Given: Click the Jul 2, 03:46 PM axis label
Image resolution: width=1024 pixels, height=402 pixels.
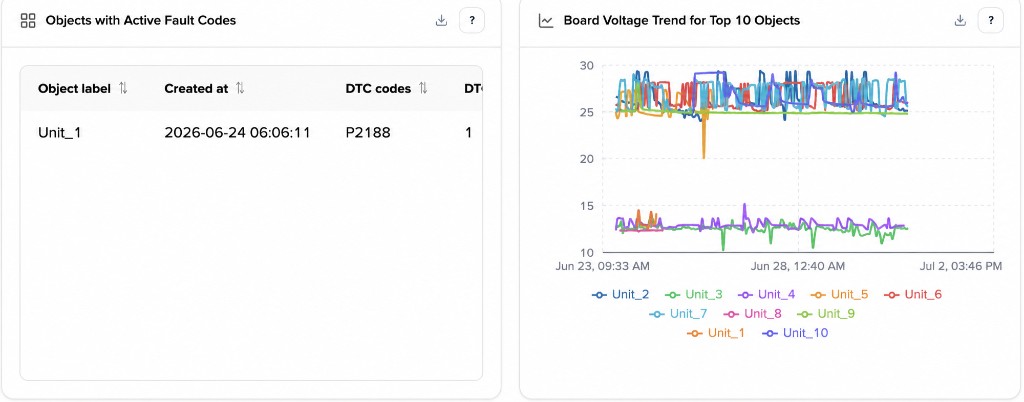Looking at the screenshot, I should point(961,266).
